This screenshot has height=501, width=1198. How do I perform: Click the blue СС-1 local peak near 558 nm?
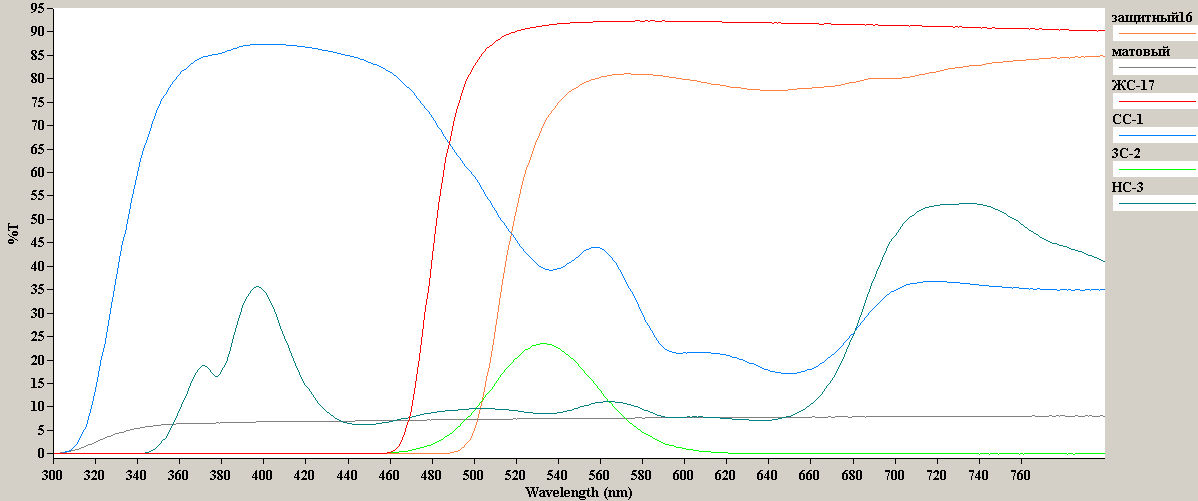[x=594, y=247]
